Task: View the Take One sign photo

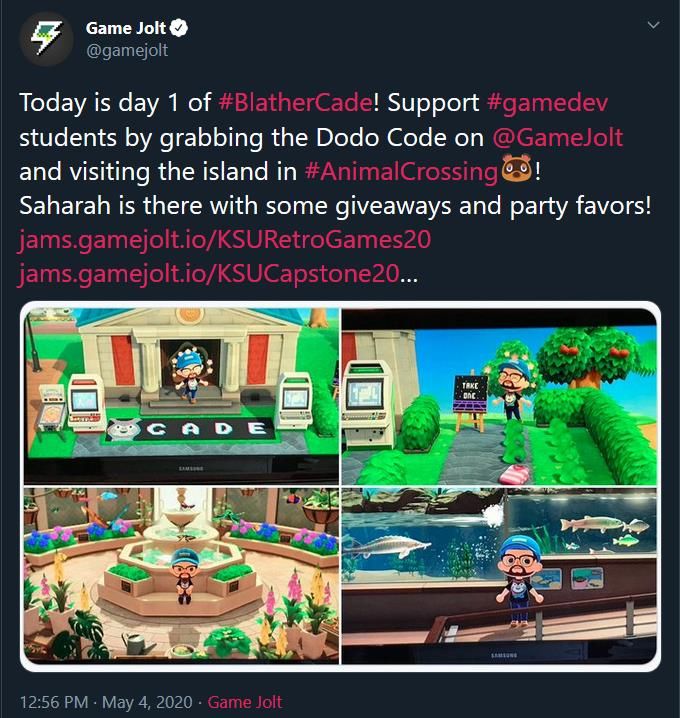Action: [x=499, y=396]
